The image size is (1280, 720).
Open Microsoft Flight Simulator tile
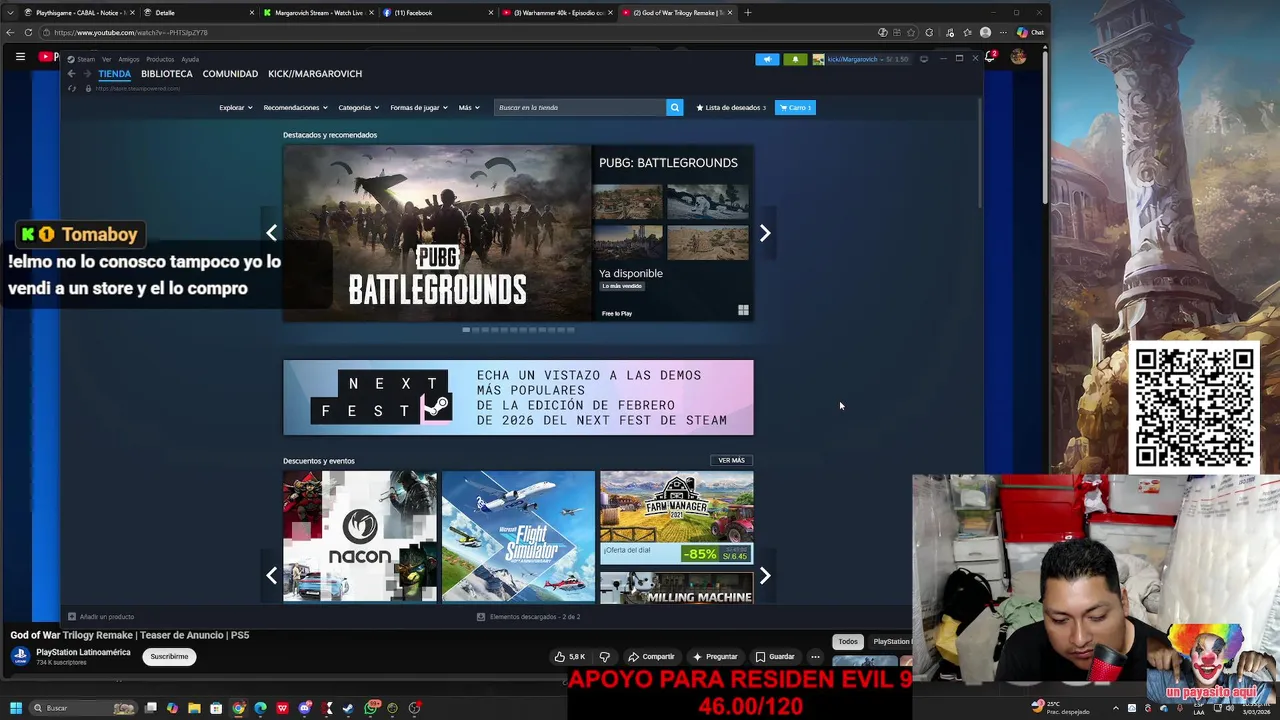pos(518,537)
